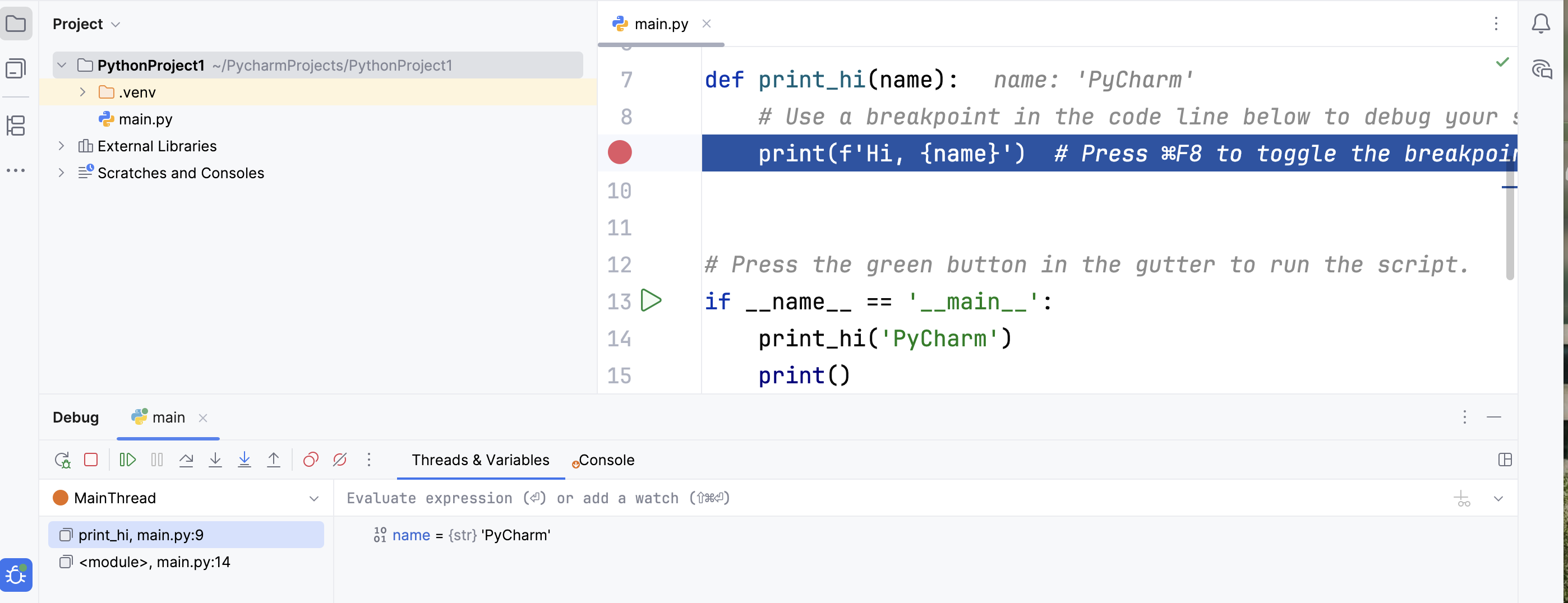Select the <module>, main.py:14 stack frame
The height and width of the screenshot is (603, 1568).
[x=155, y=562]
